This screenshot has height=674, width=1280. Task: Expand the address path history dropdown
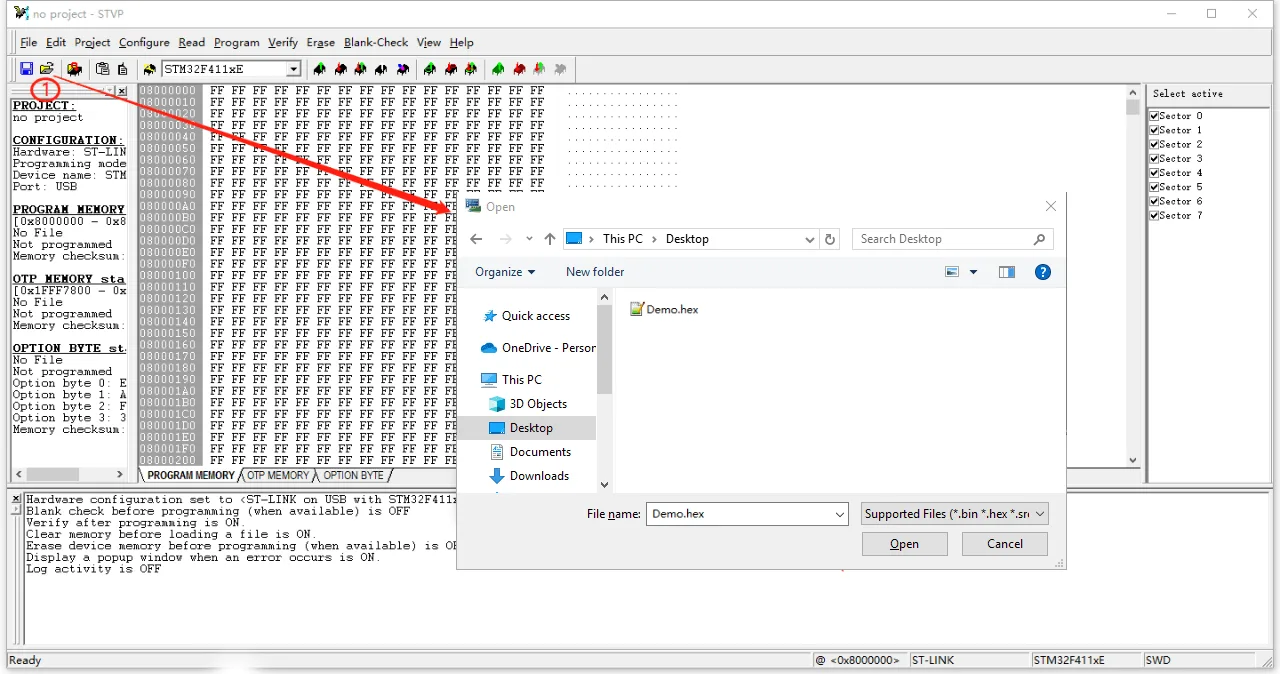pos(810,239)
